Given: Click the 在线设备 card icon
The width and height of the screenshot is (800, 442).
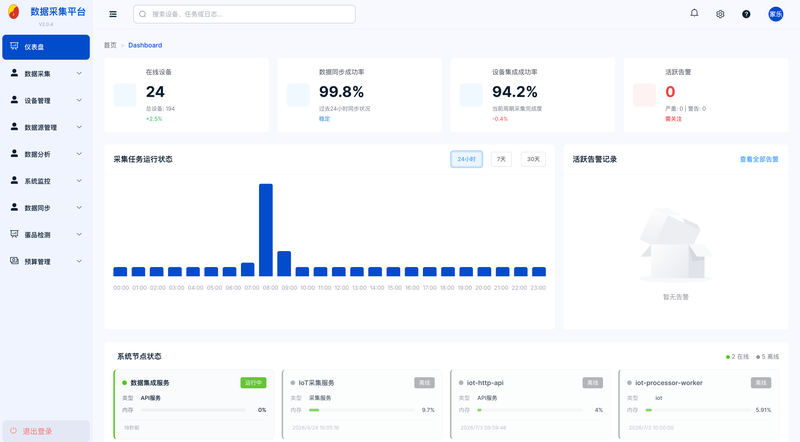Looking at the screenshot, I should pos(125,95).
